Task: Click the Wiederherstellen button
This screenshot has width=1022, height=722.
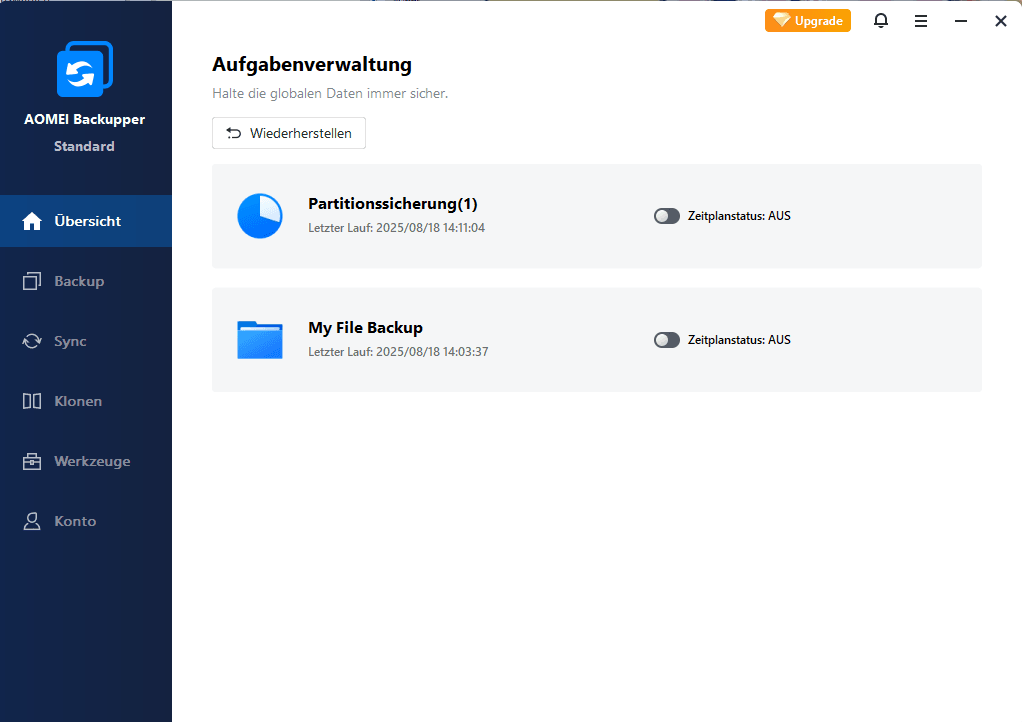Action: [289, 133]
